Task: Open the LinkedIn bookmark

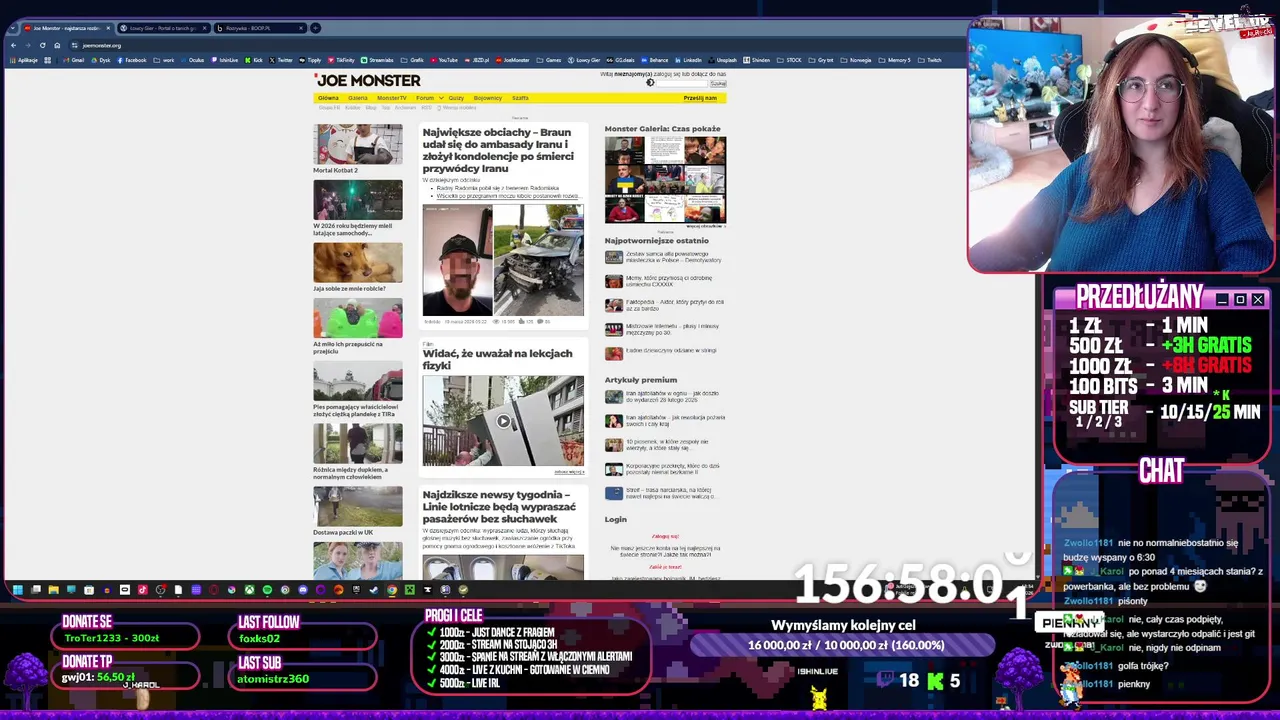Action: pos(688,60)
